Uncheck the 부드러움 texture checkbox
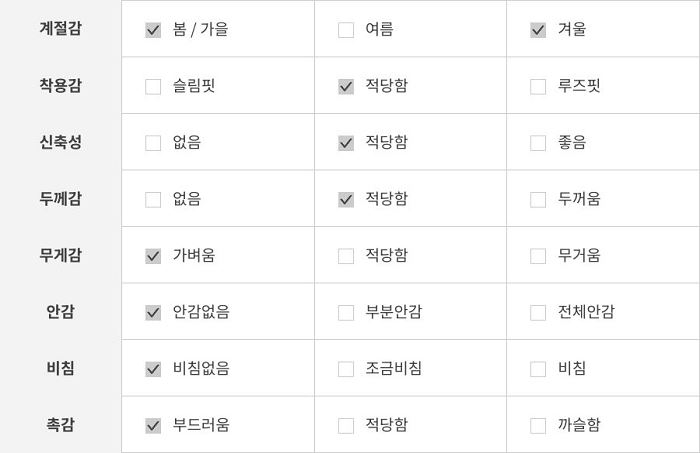Viewport: 700px width, 453px height. coord(153,426)
